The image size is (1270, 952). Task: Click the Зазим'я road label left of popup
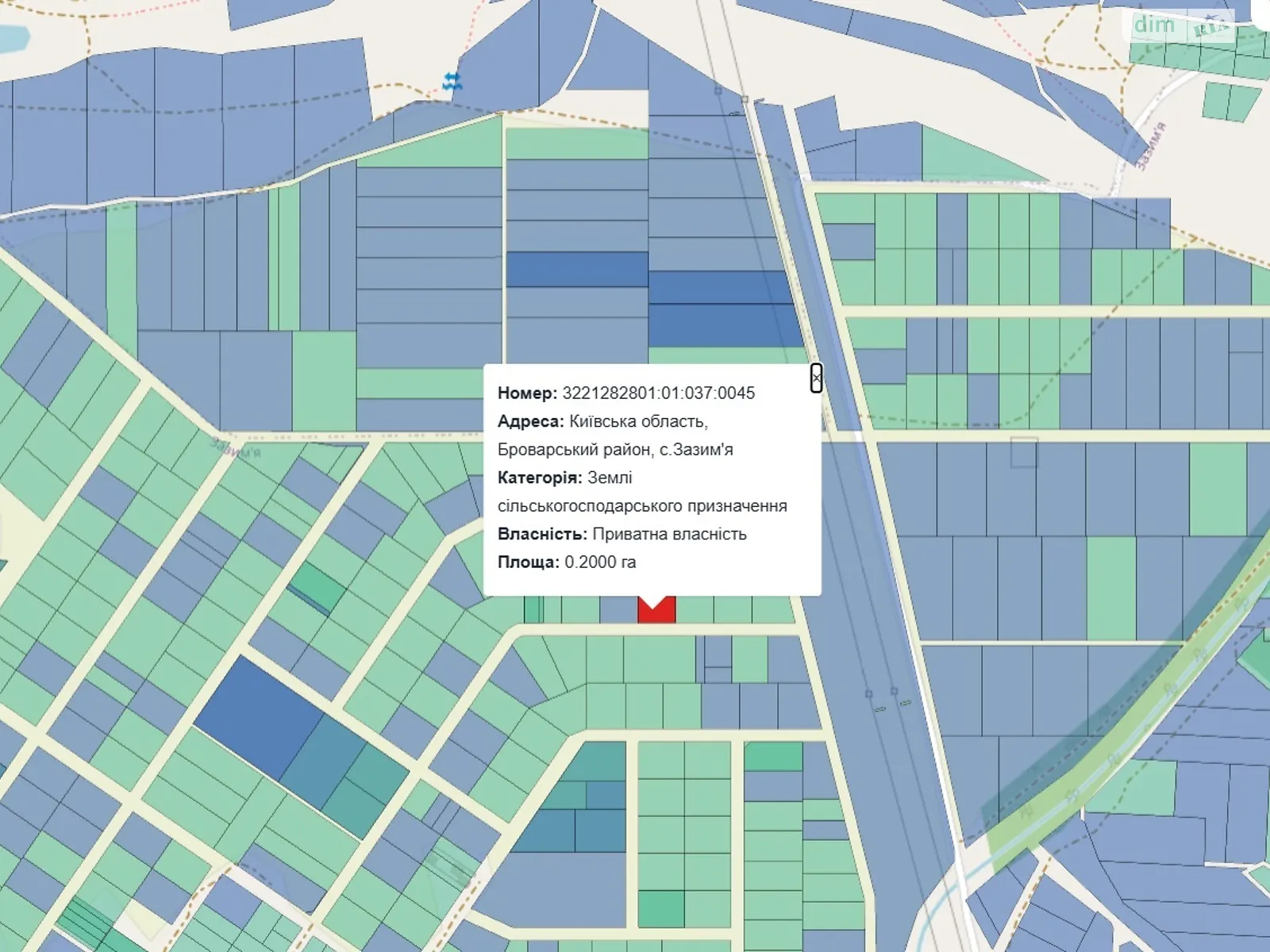pyautogui.click(x=236, y=447)
